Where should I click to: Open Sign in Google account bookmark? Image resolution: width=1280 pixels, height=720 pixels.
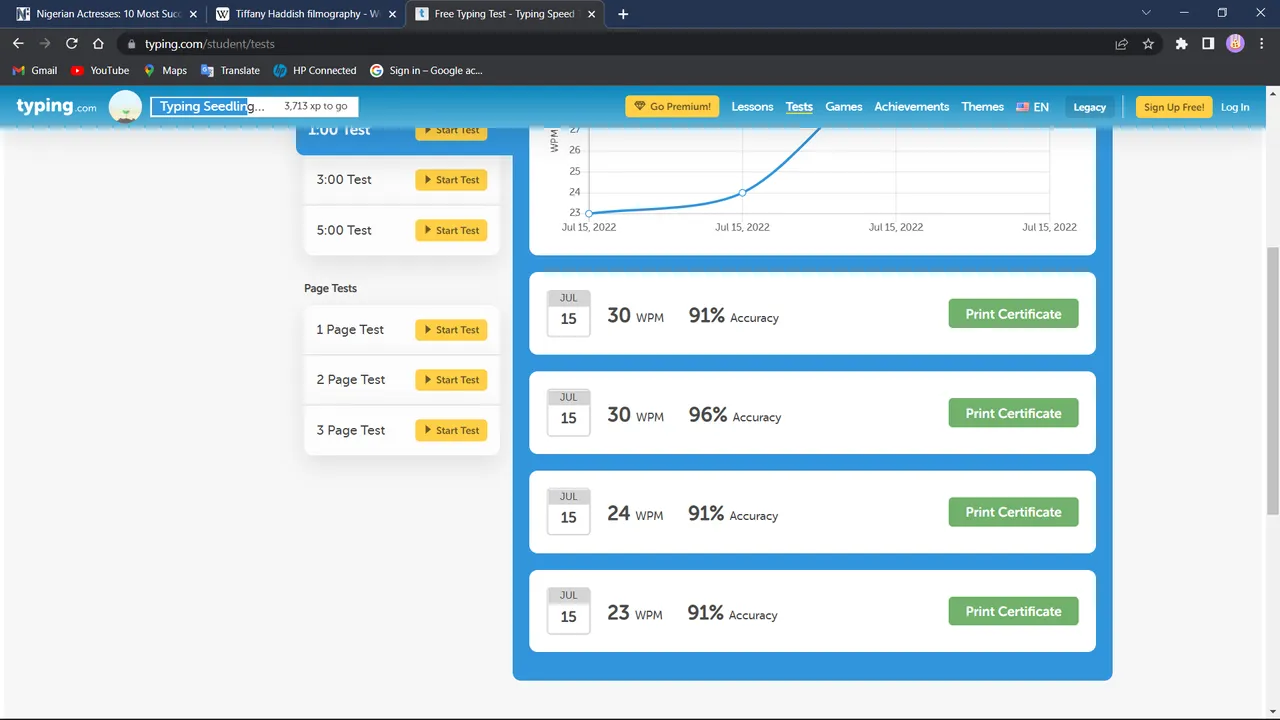point(426,71)
